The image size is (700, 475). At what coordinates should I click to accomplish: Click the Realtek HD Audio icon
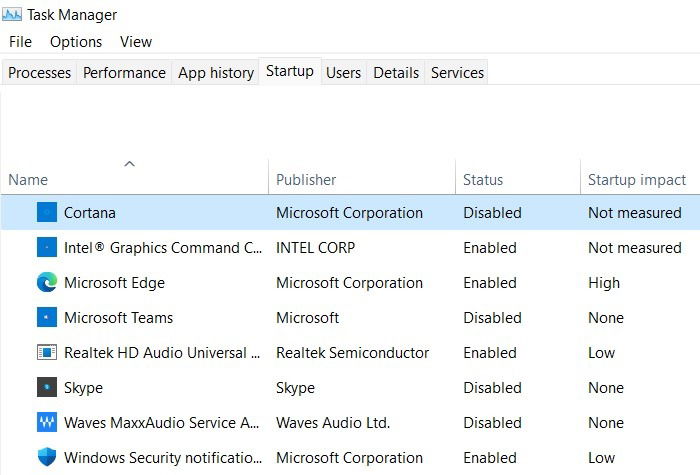(47, 352)
